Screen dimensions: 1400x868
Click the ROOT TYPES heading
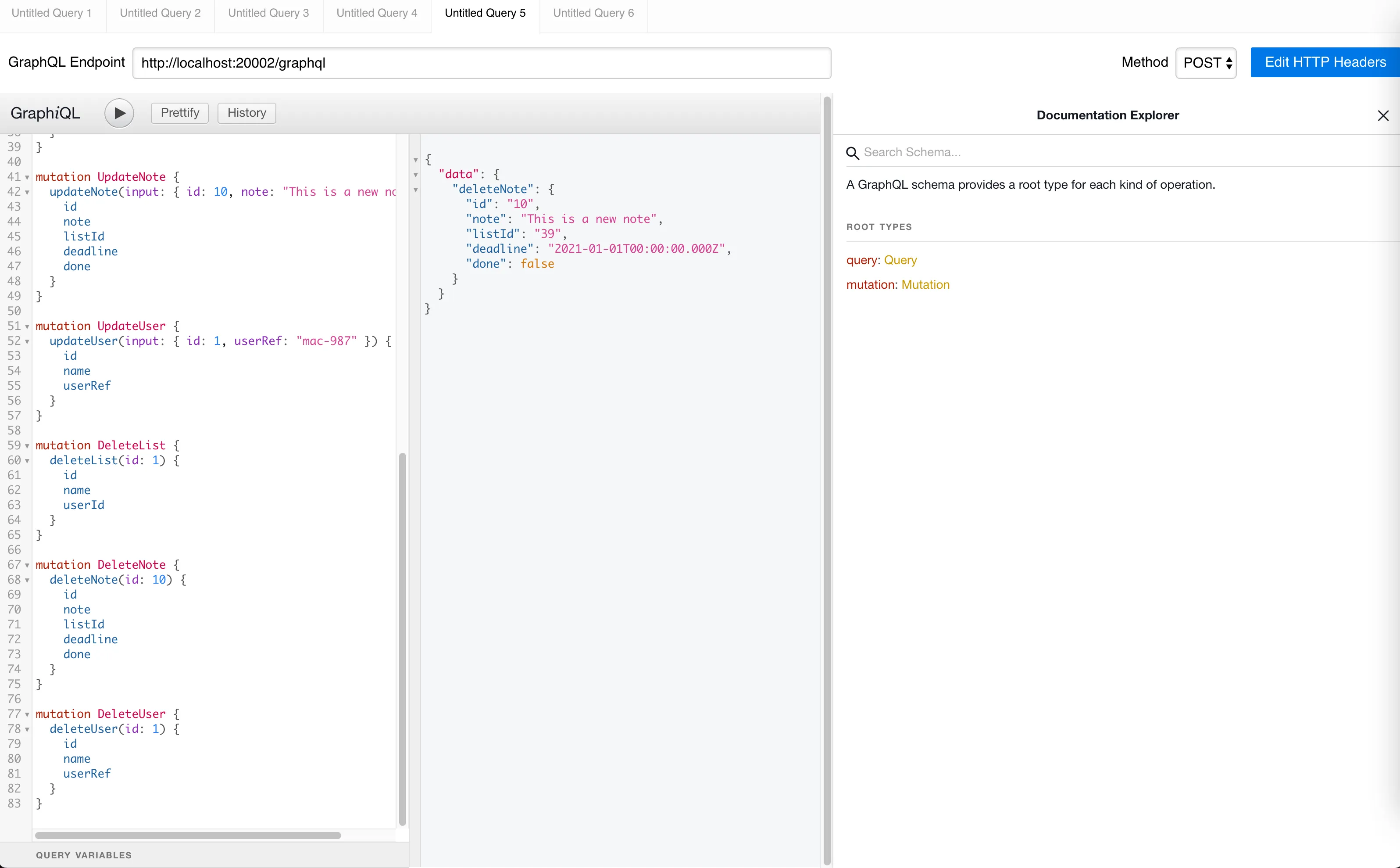pyautogui.click(x=879, y=227)
